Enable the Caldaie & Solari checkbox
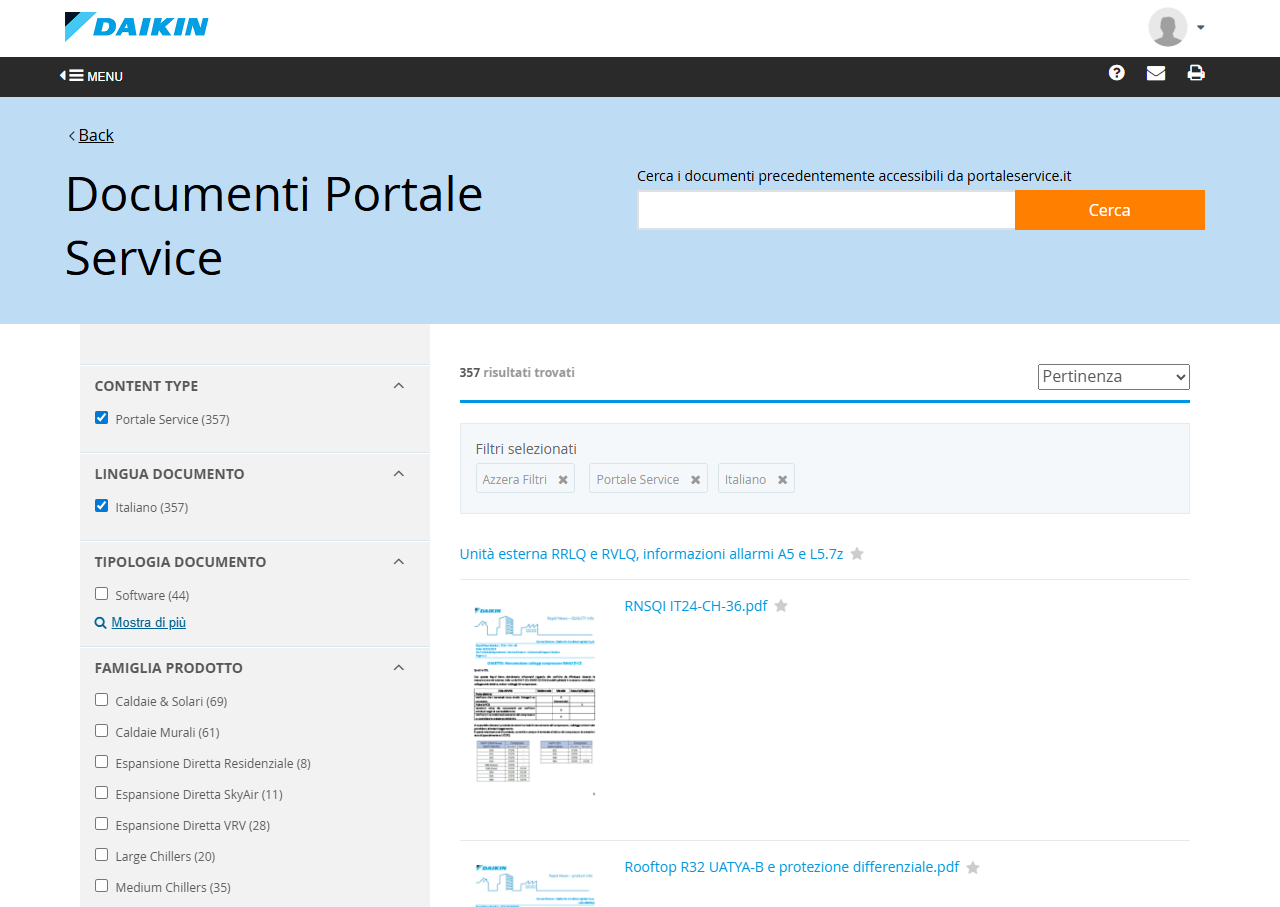The image size is (1280, 907). pyautogui.click(x=101, y=700)
